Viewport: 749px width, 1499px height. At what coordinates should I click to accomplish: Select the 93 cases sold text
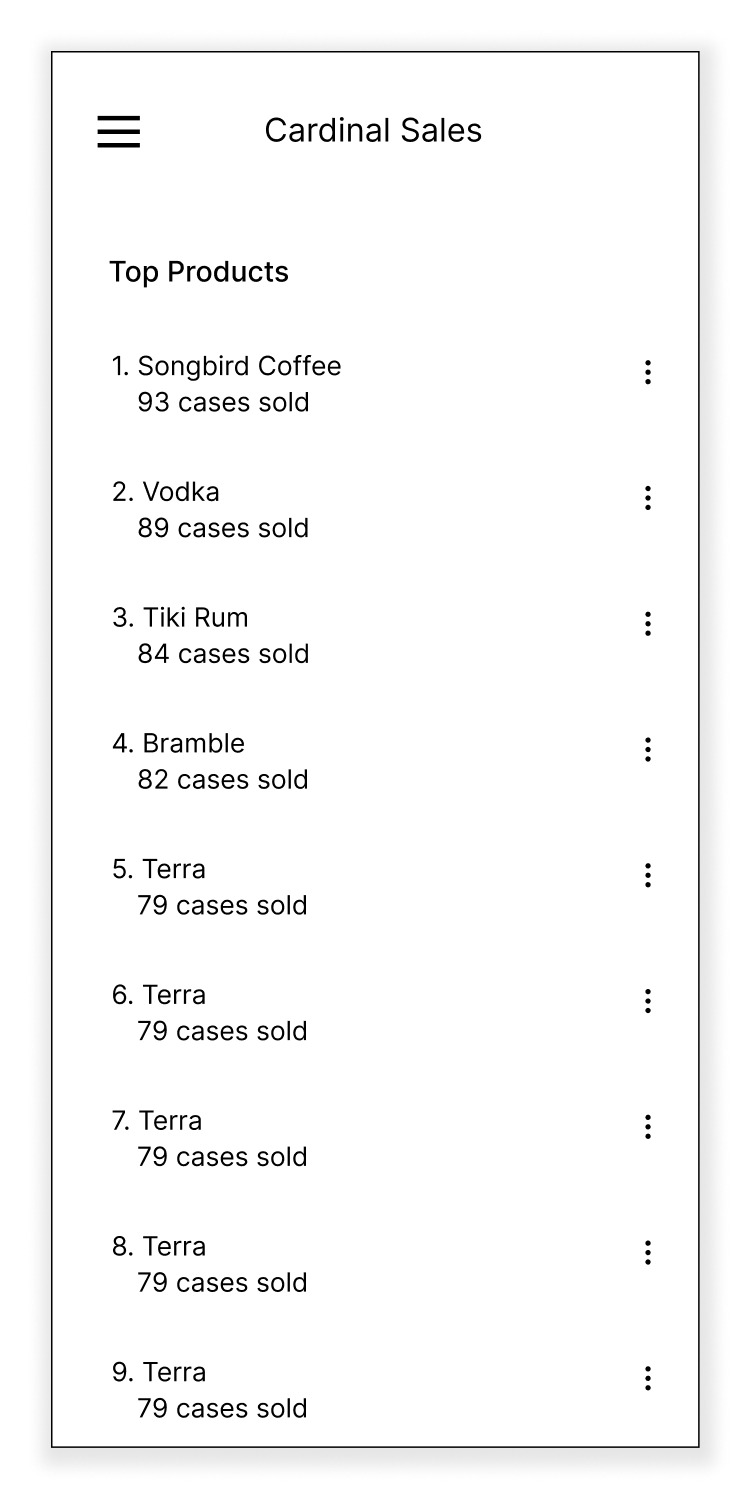(223, 403)
